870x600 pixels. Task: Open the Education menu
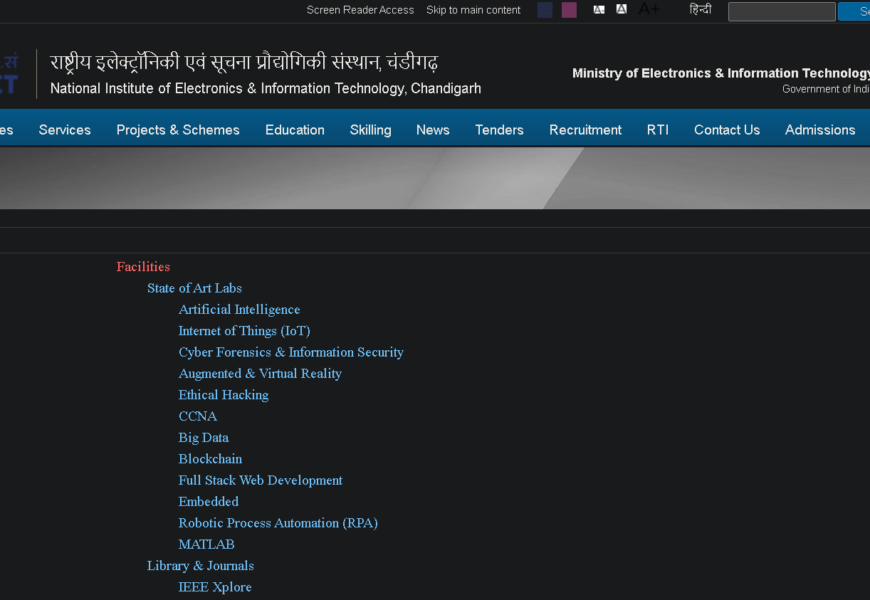click(x=295, y=130)
